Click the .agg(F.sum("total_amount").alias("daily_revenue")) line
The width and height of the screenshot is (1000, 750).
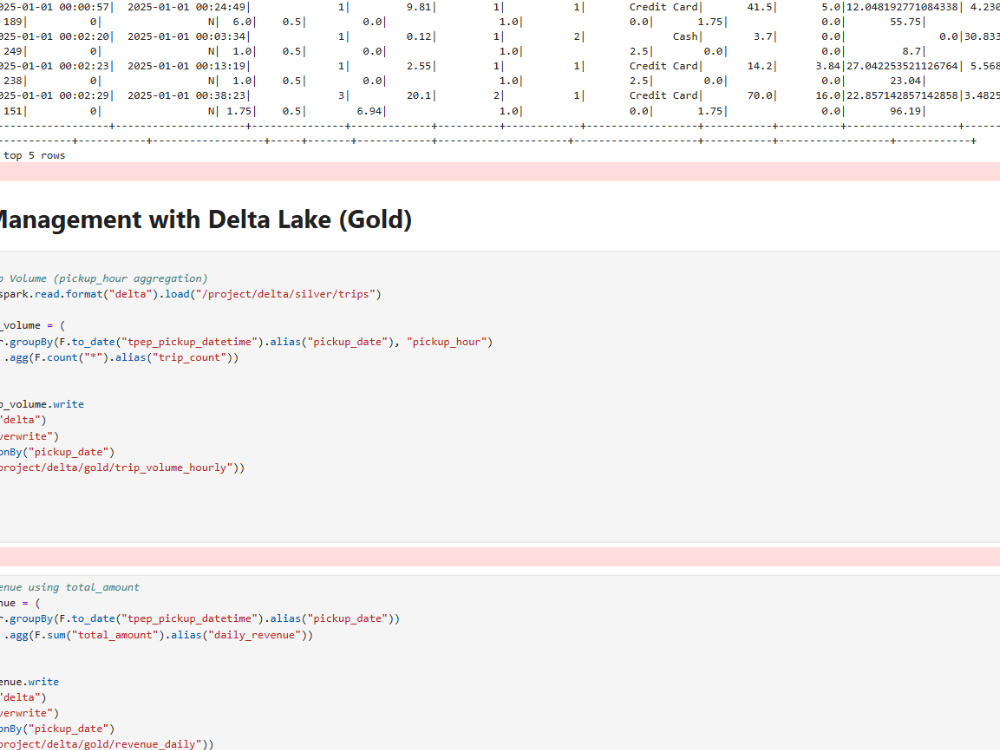click(x=158, y=635)
